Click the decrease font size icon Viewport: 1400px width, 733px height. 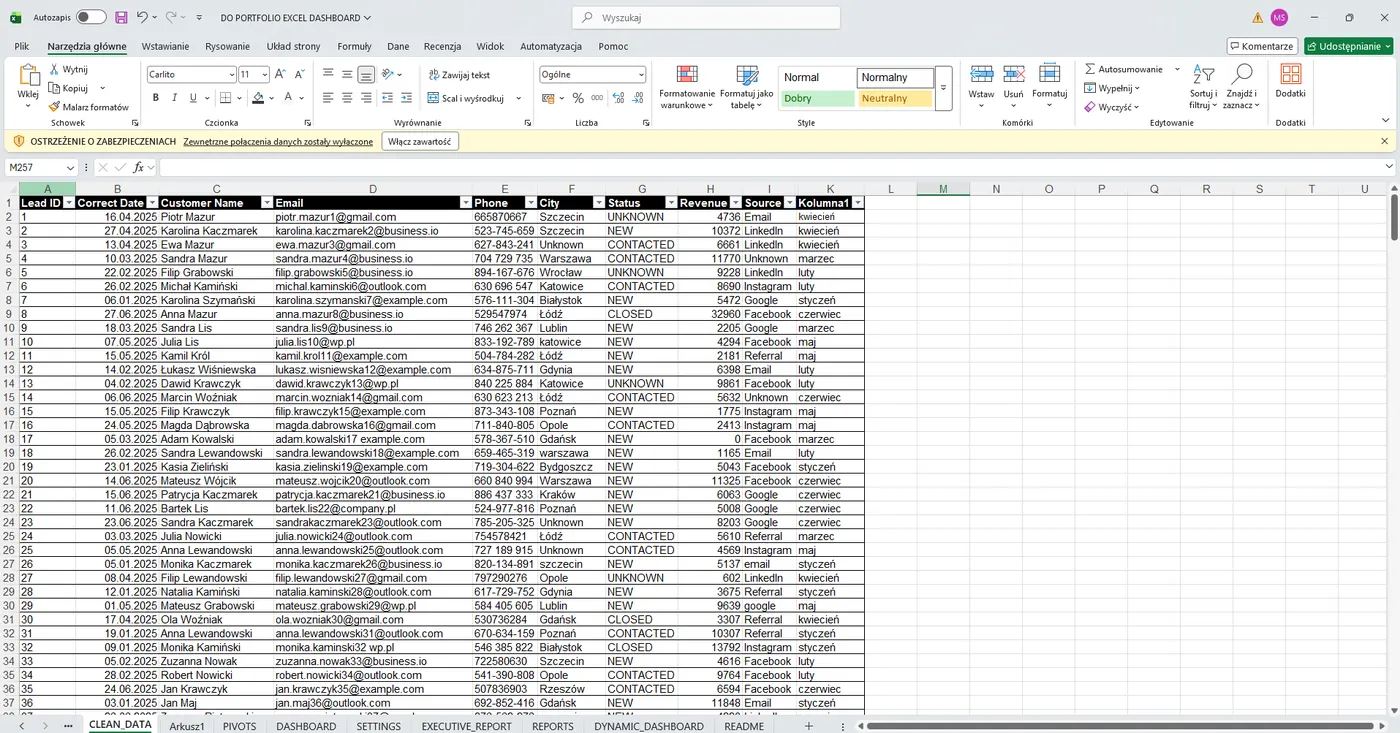pos(299,74)
